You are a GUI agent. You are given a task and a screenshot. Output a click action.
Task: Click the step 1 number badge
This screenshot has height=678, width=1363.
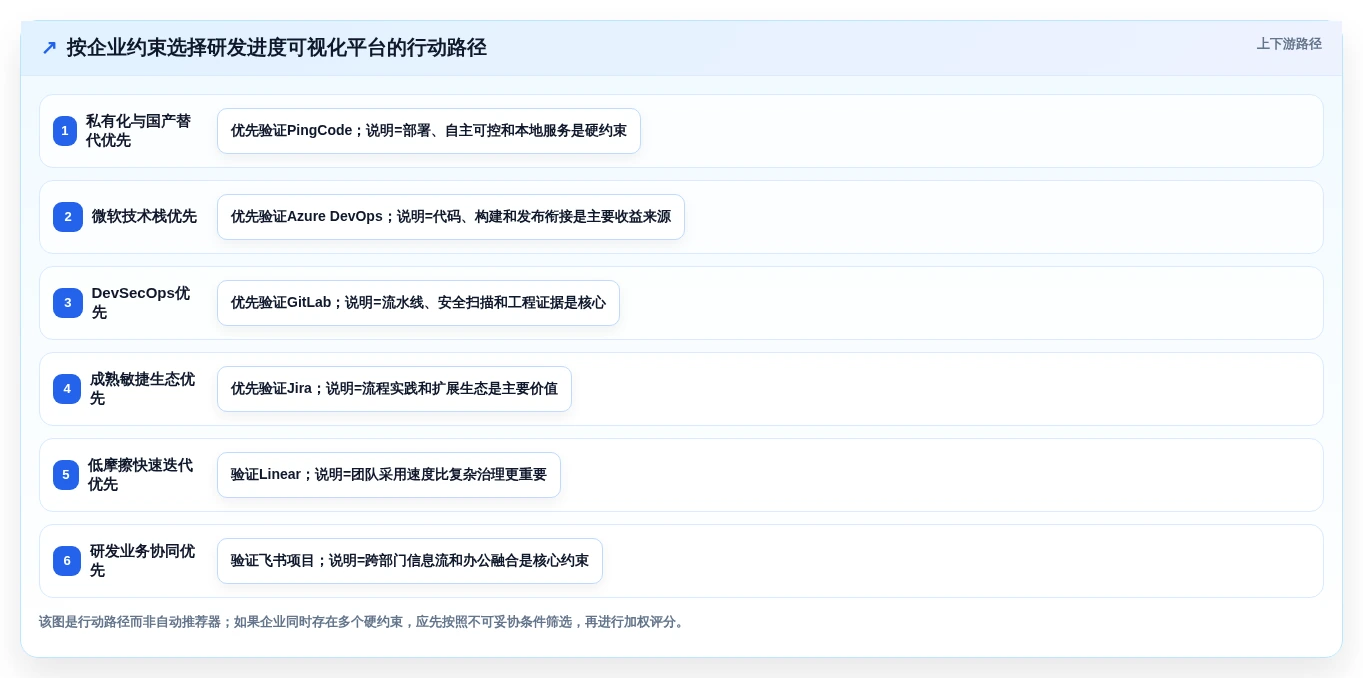tap(65, 131)
